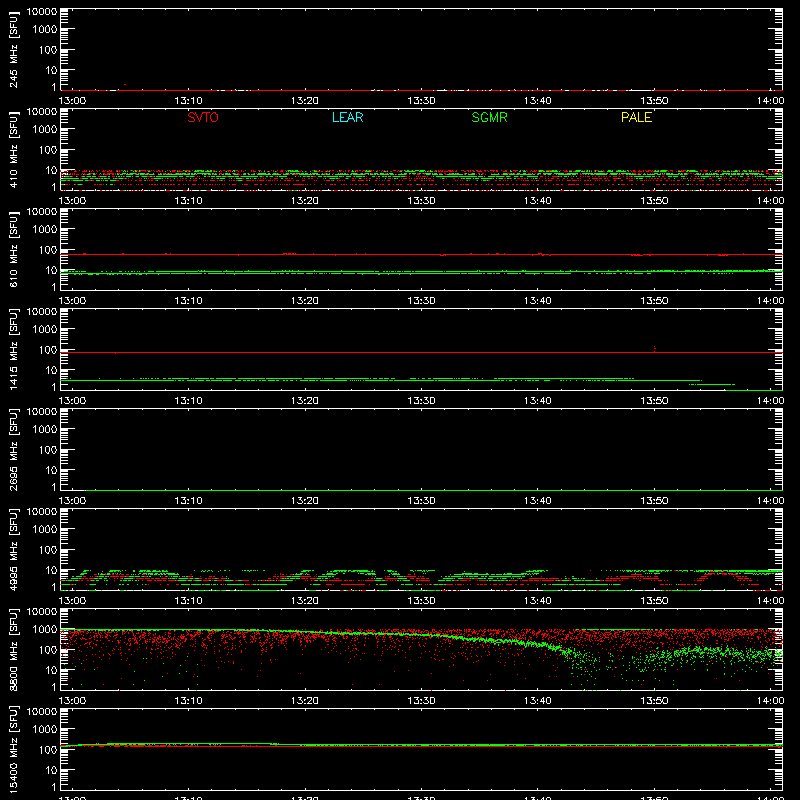Screen dimensions: 800x800
Task: Click 13:10 time label under 8800 MHz plot
Action: pyautogui.click(x=189, y=701)
